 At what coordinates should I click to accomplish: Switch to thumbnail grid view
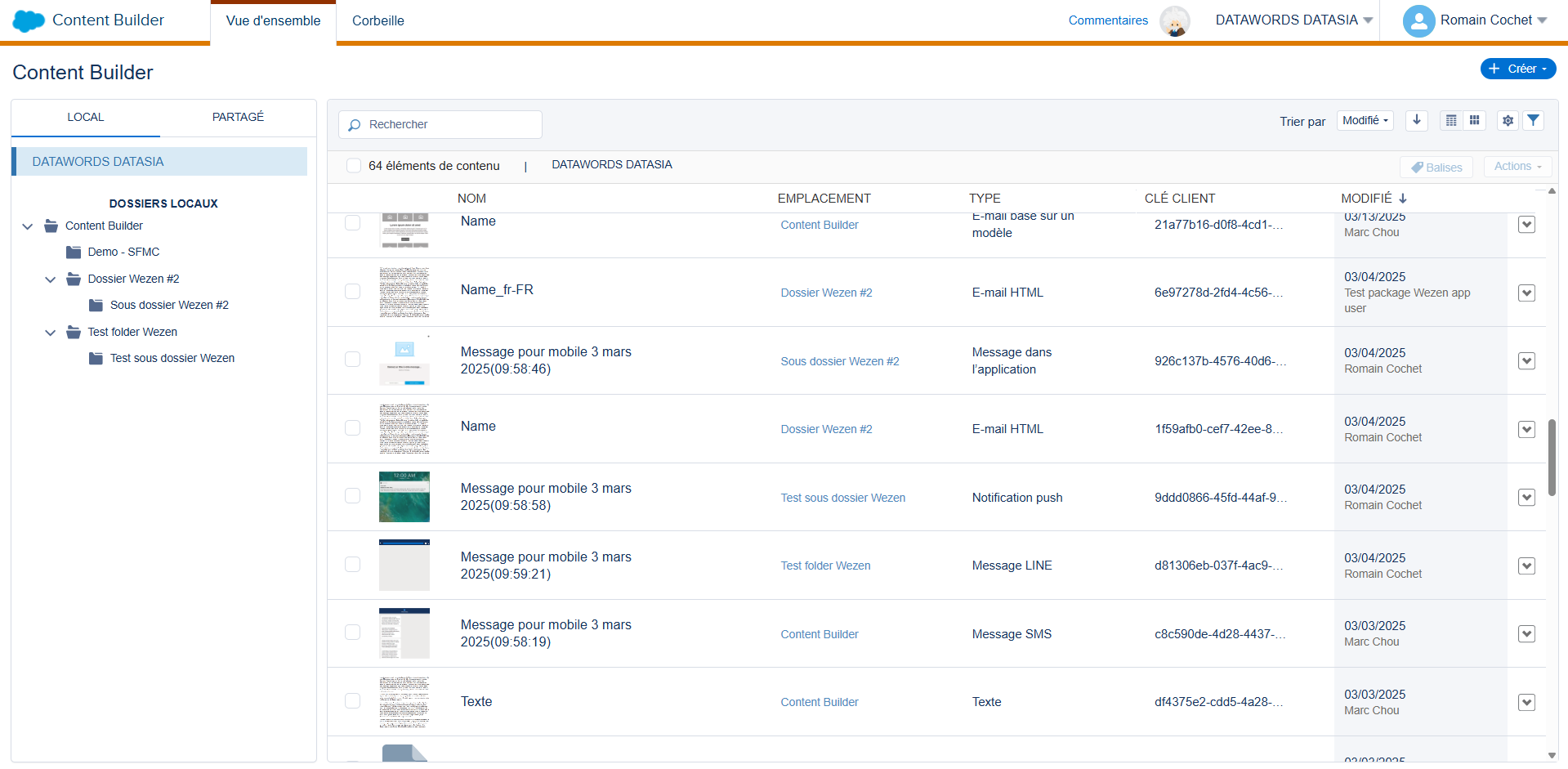click(1474, 120)
